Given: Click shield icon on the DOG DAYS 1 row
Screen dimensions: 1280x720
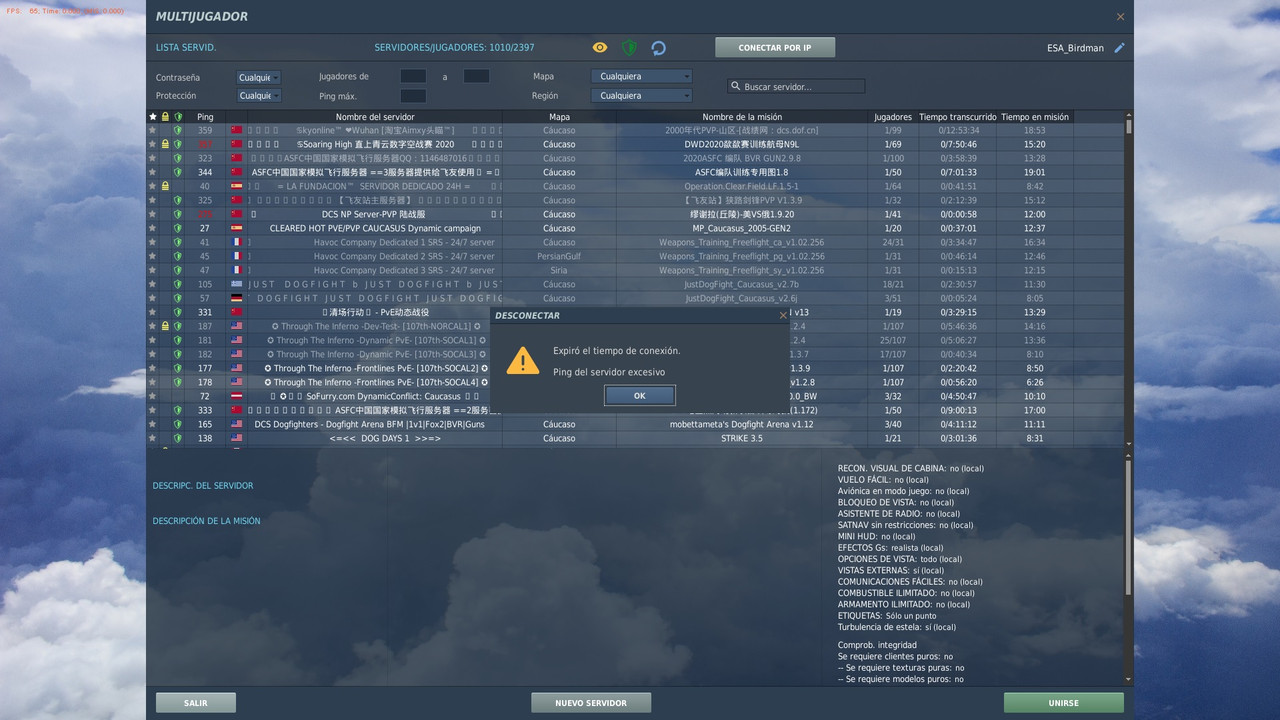Looking at the screenshot, I should coord(177,438).
